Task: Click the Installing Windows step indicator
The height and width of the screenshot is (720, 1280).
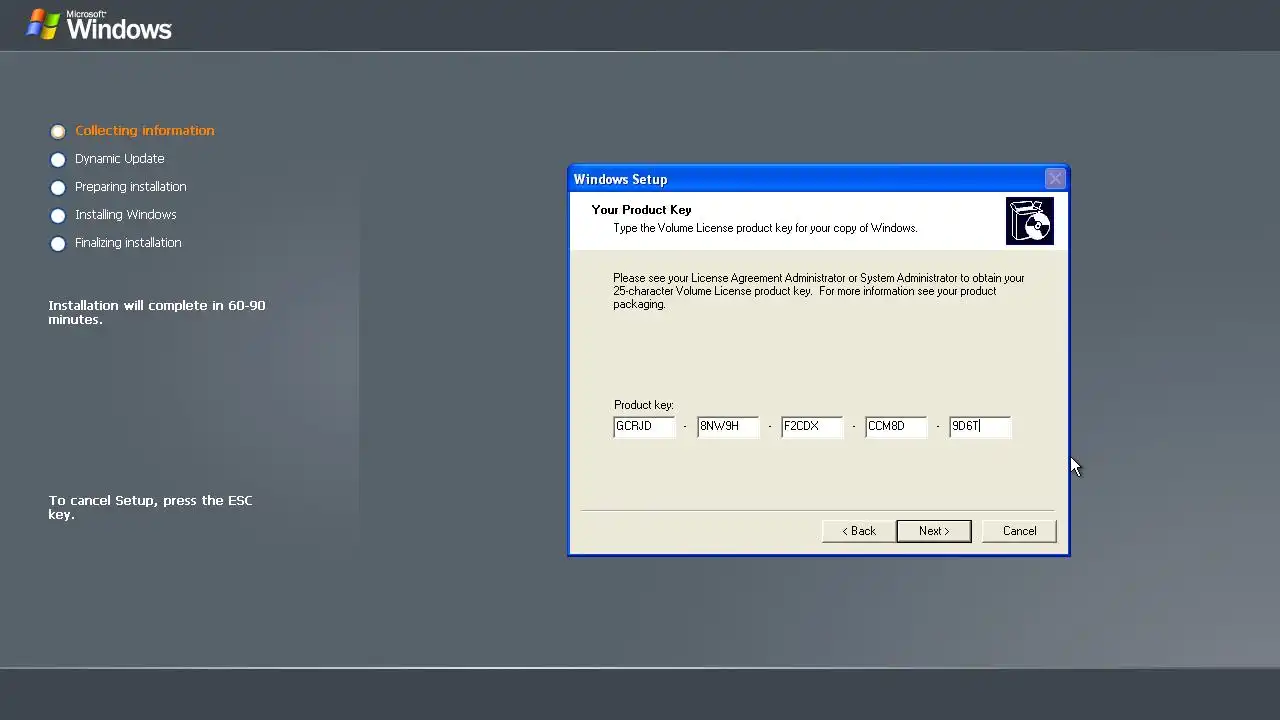Action: point(58,215)
